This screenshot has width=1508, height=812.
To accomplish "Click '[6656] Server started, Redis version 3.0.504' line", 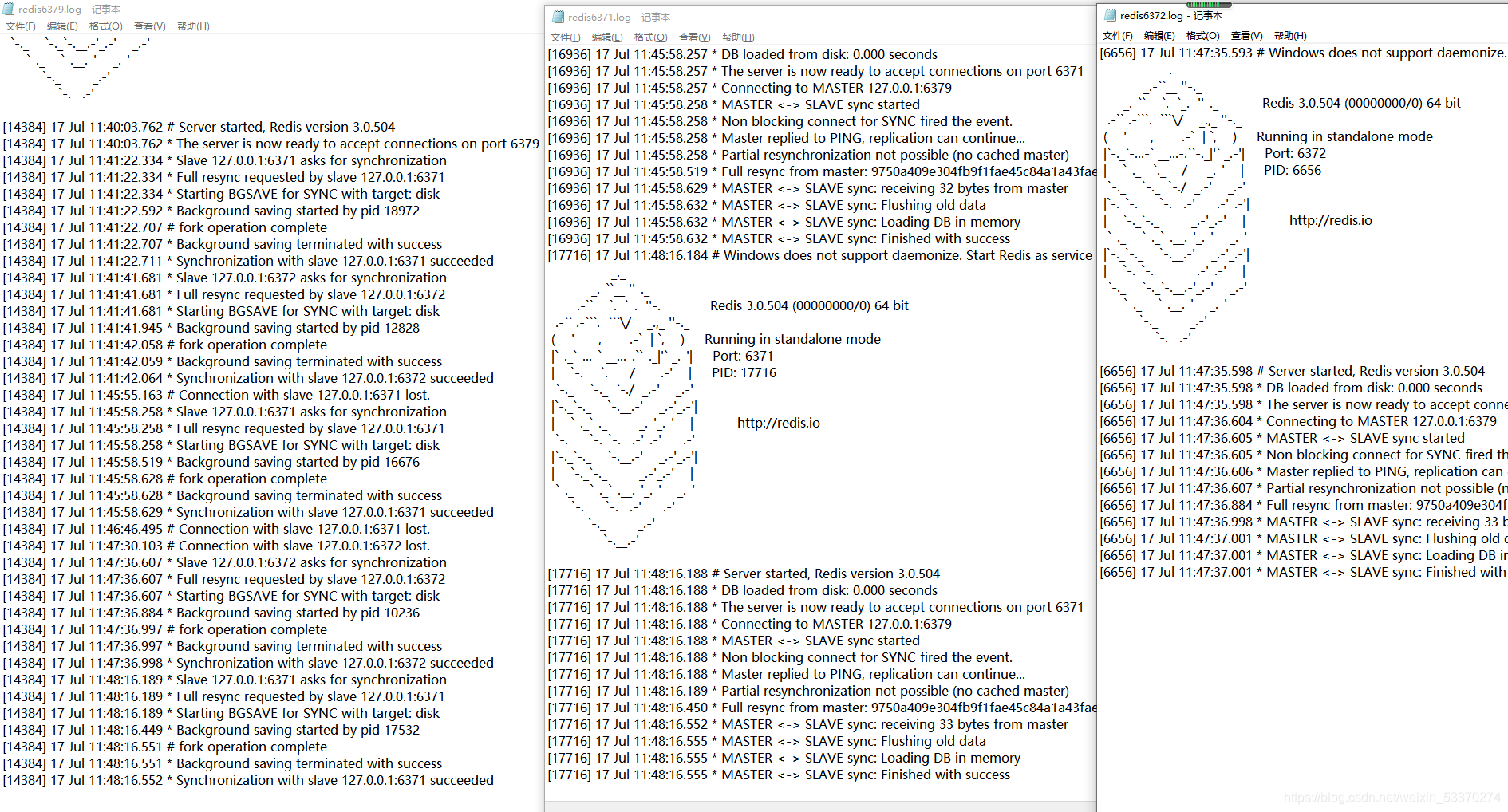I will (1293, 371).
